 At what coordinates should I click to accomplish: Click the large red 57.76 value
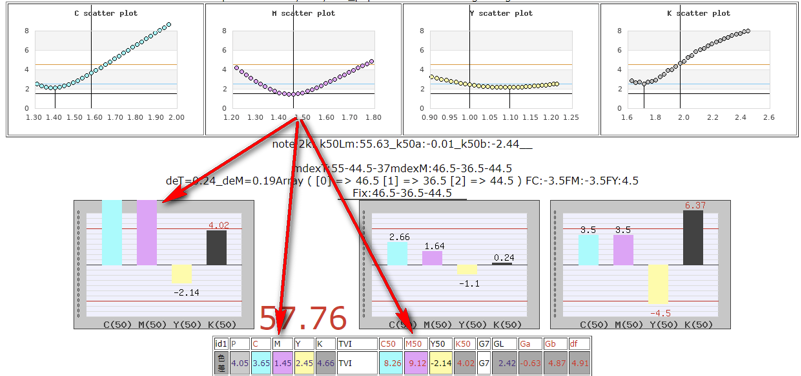click(303, 318)
